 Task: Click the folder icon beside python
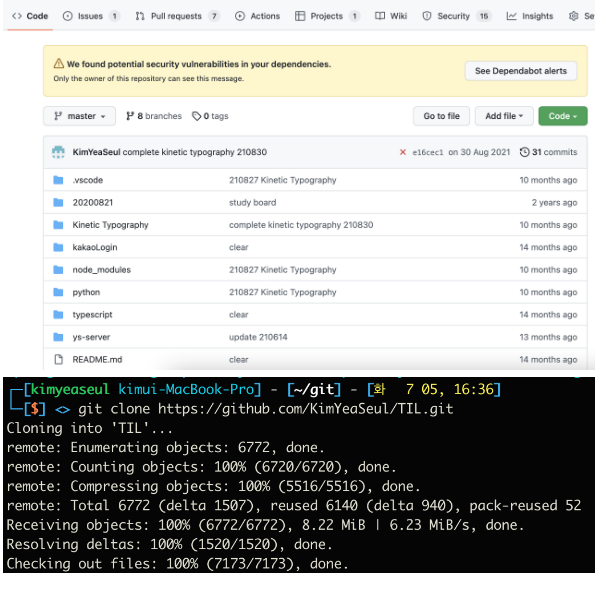coord(58,292)
